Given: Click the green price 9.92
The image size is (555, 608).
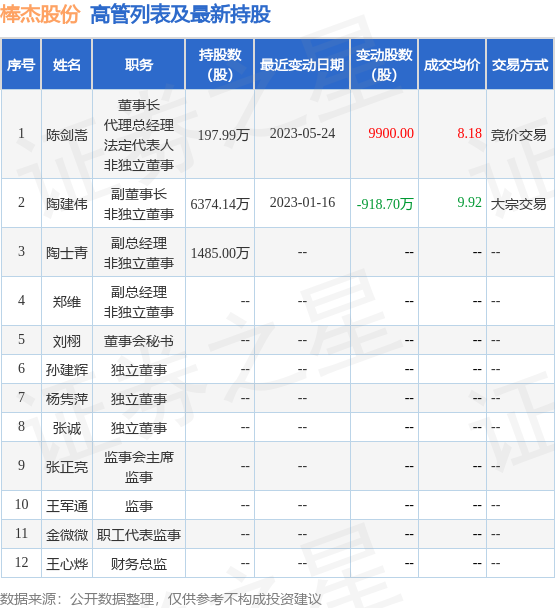Looking at the screenshot, I should coord(469,202).
